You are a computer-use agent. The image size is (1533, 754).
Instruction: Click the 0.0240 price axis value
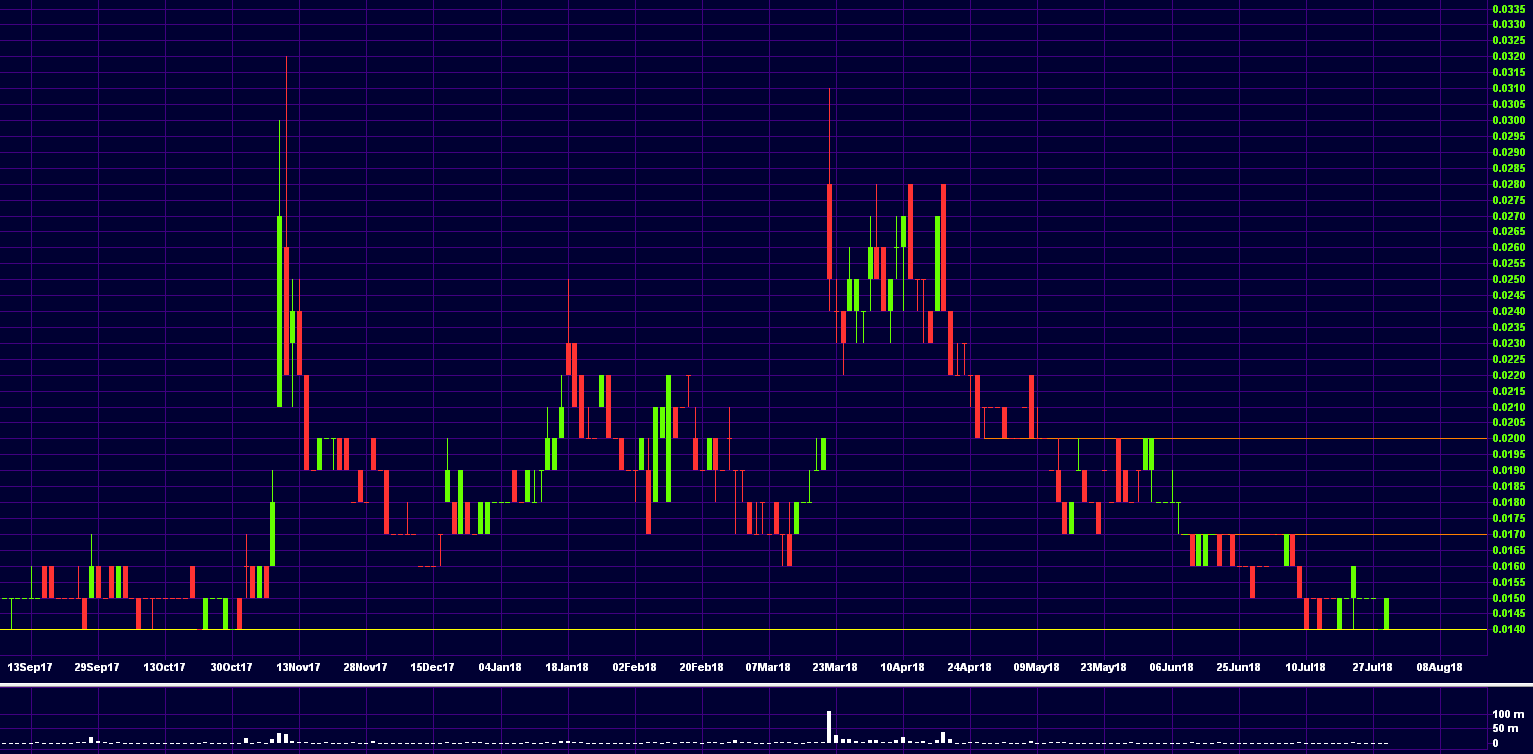(1508, 311)
